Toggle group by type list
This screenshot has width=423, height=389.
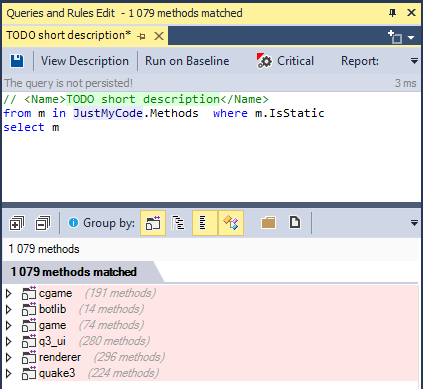[x=205, y=223]
